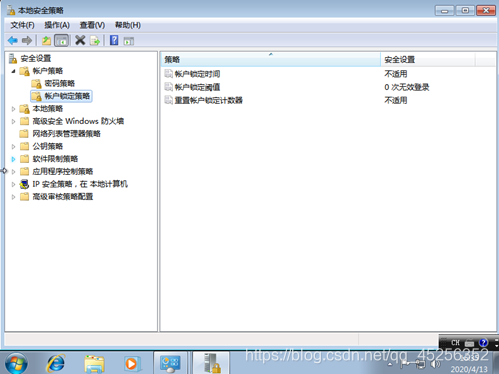This screenshot has height=374, width=499.
Task: Click the CH language indicator
Action: pos(455,343)
